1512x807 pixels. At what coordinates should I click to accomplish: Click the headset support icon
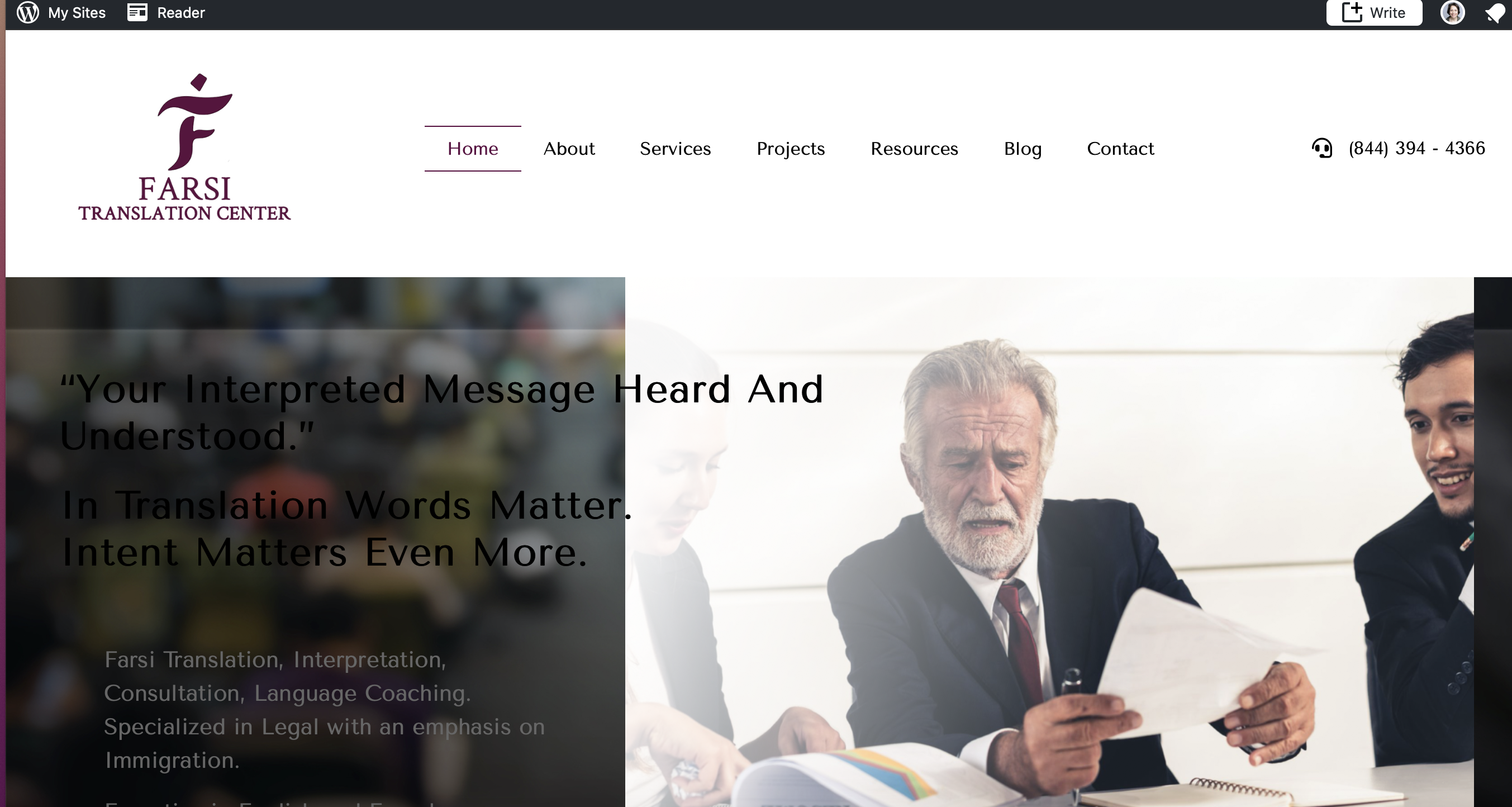click(1322, 148)
